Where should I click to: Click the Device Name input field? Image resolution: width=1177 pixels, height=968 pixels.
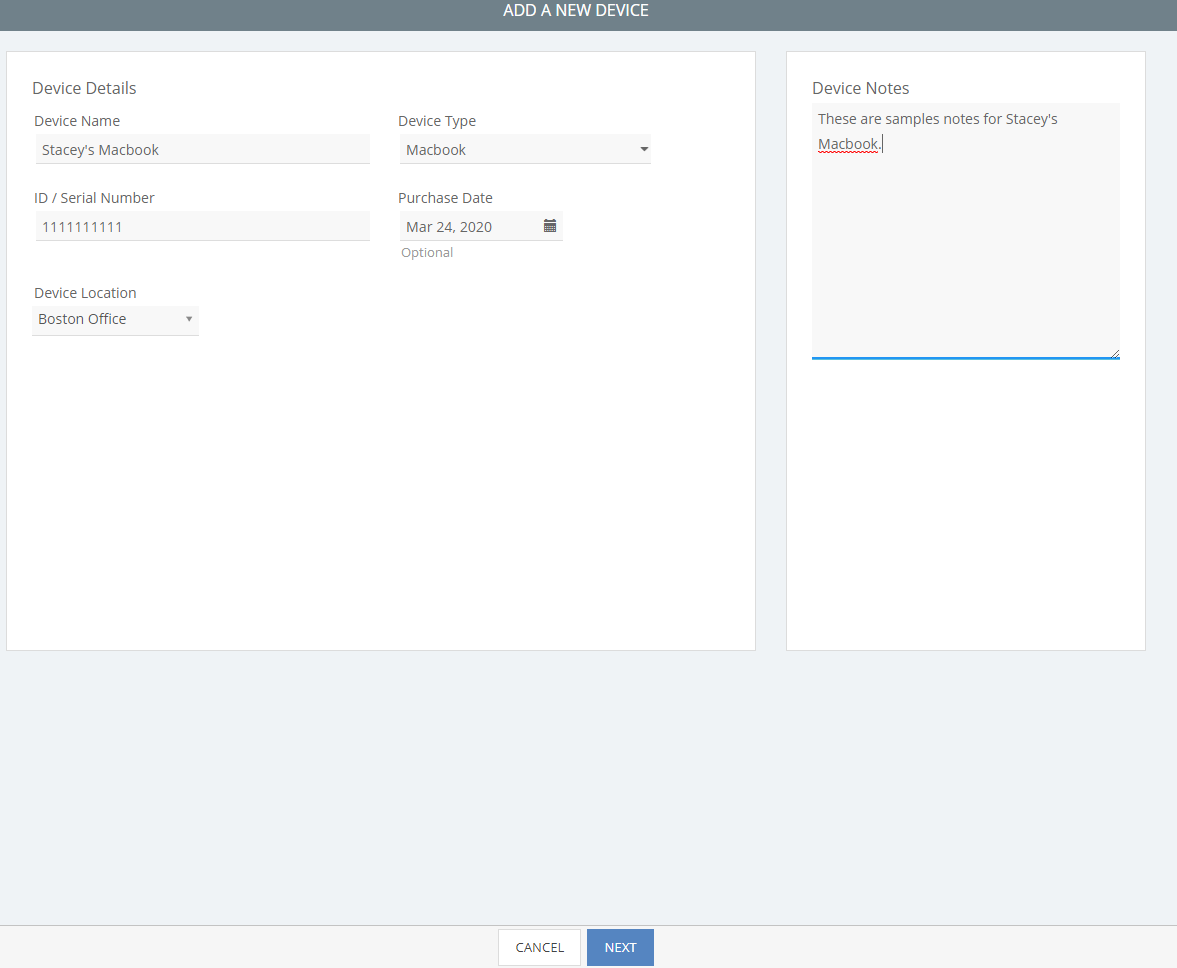click(x=203, y=149)
